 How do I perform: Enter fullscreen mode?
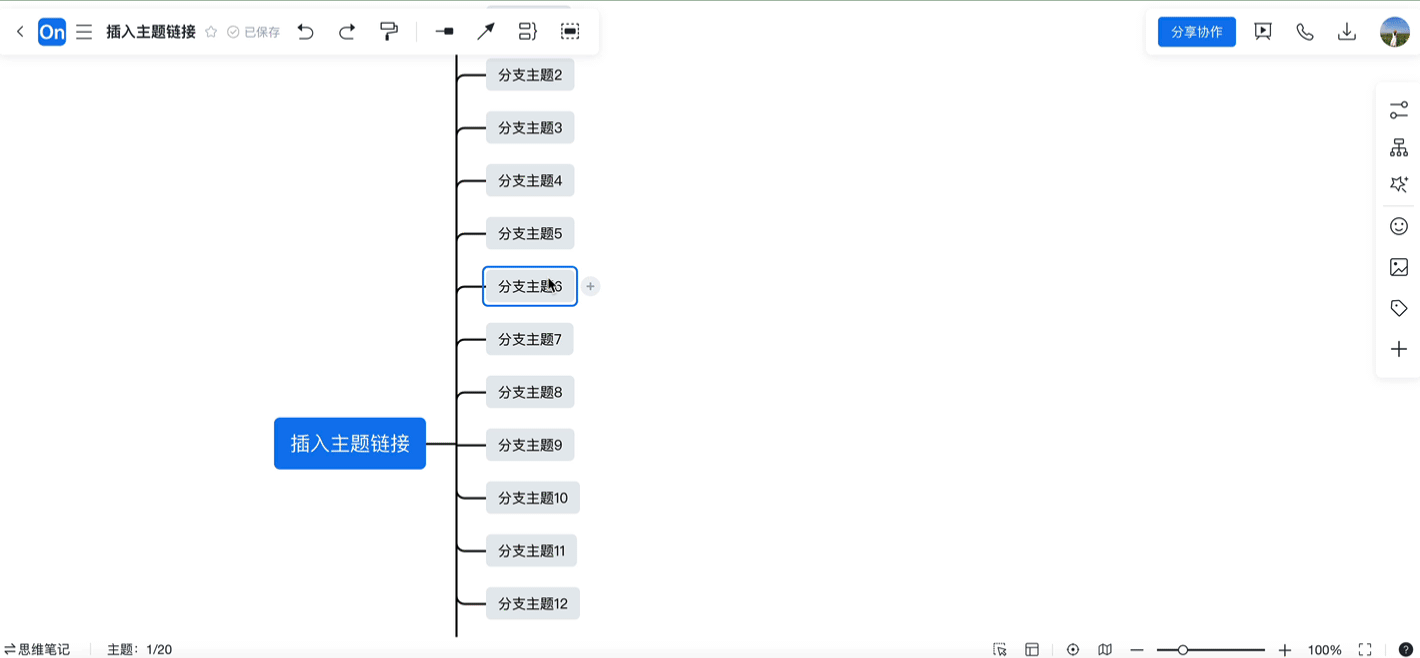(x=1365, y=649)
